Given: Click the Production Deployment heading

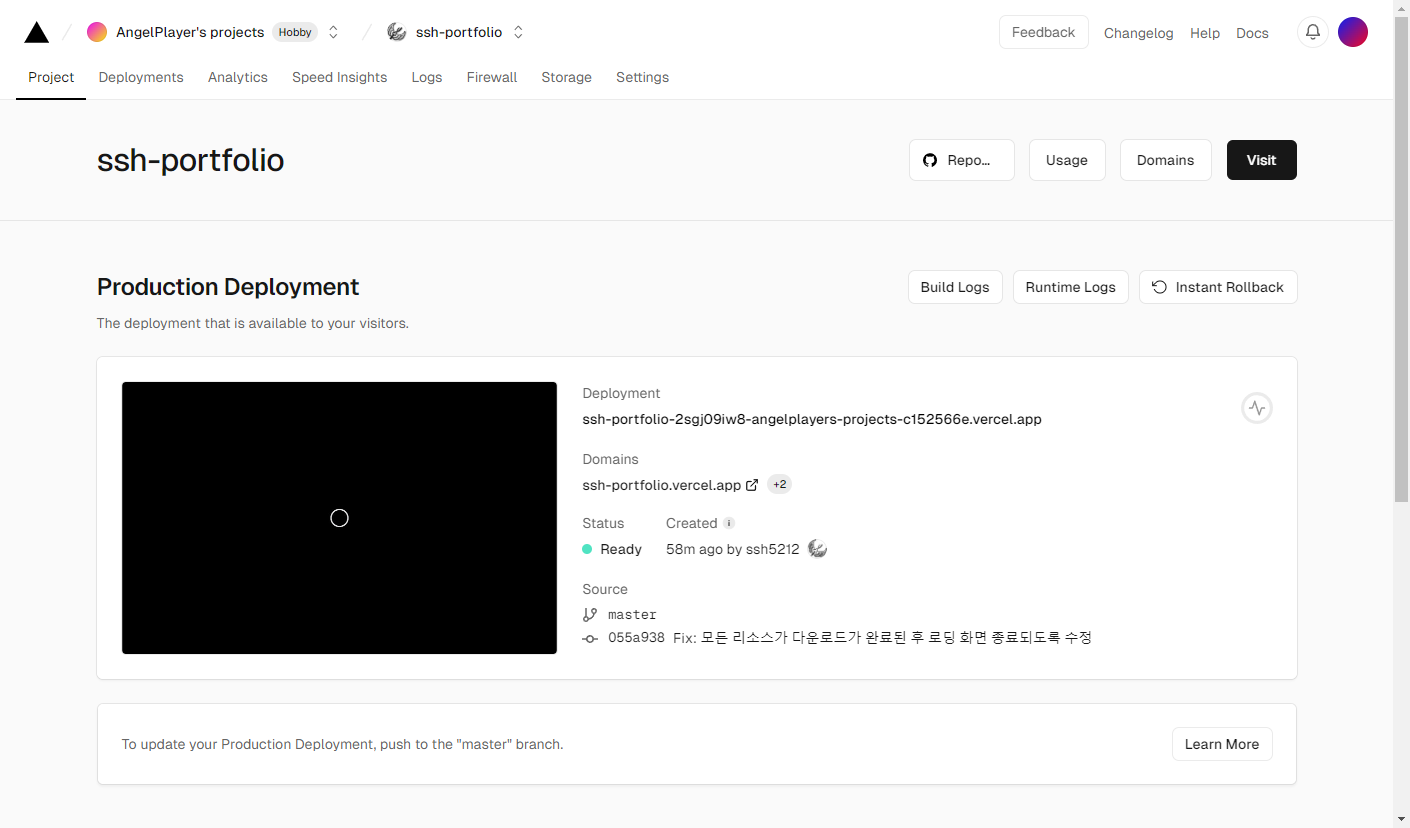Looking at the screenshot, I should [228, 287].
